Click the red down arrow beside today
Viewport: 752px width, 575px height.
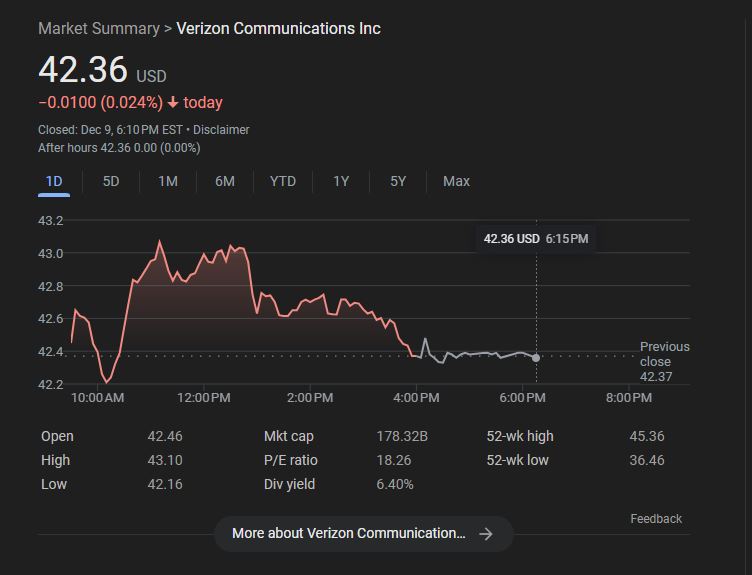coord(173,103)
